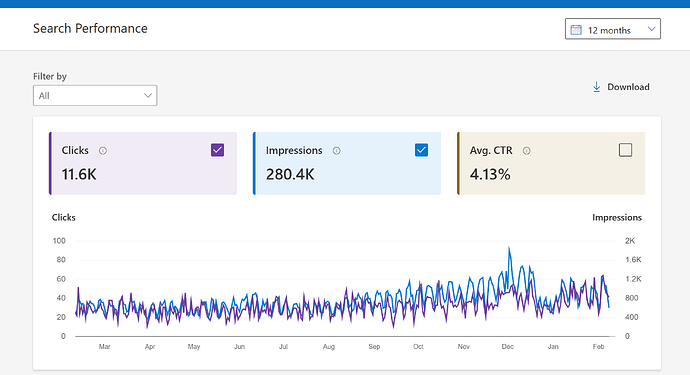Image resolution: width=690 pixels, height=375 pixels.
Task: Select the Impressions metric card
Action: 347,163
